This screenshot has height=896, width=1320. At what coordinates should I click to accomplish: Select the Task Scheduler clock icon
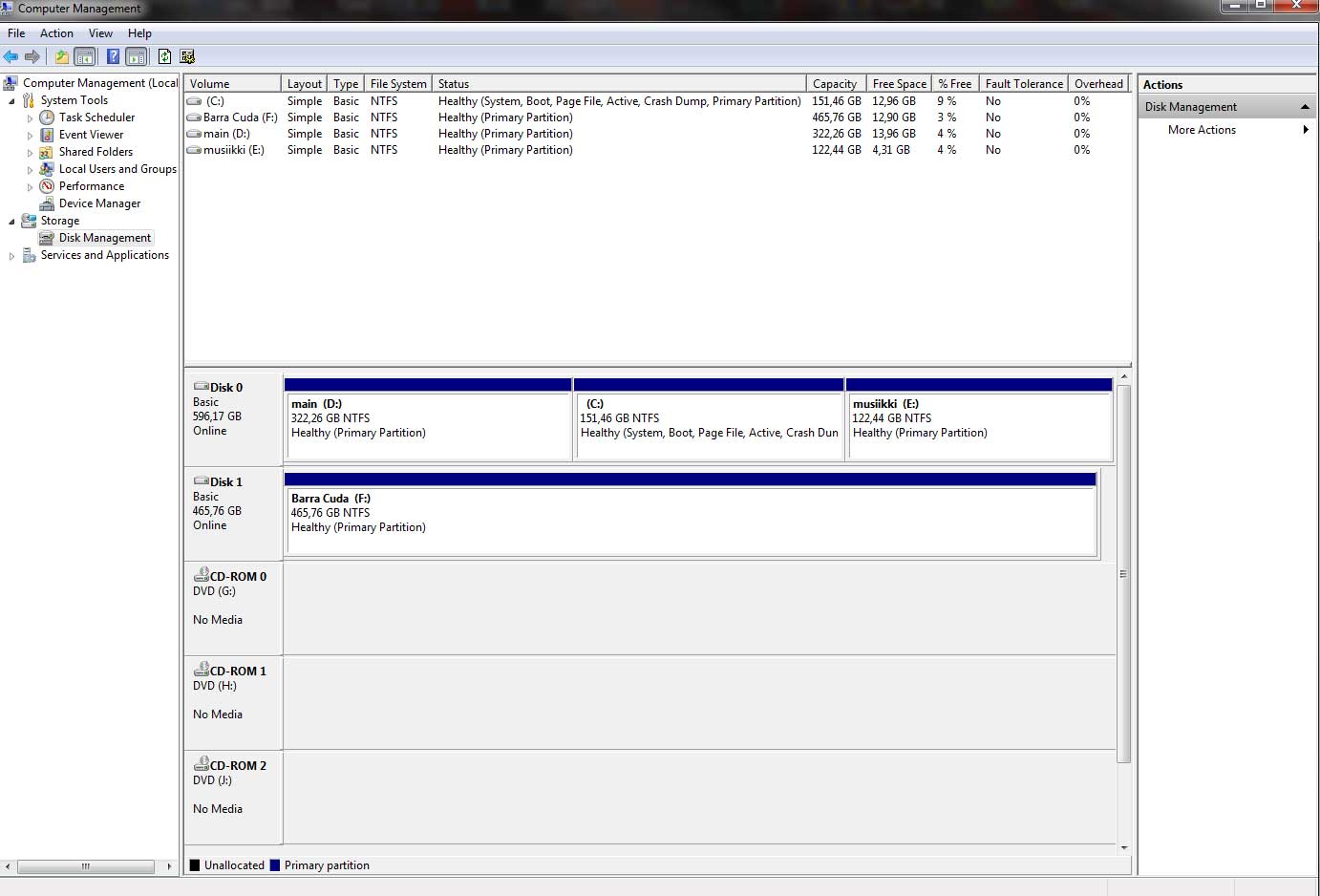[x=47, y=117]
